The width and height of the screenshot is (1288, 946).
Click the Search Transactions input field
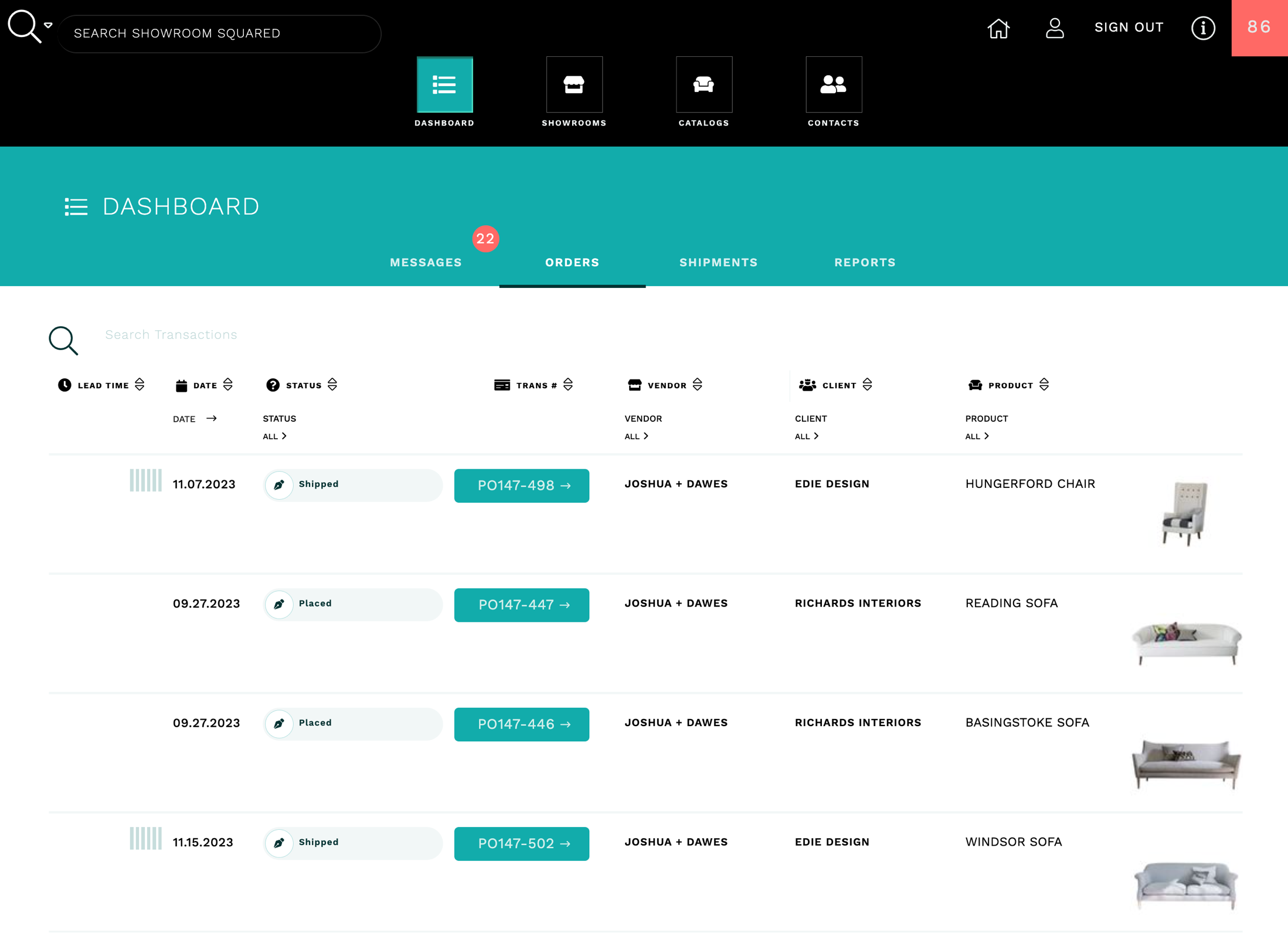tap(171, 334)
